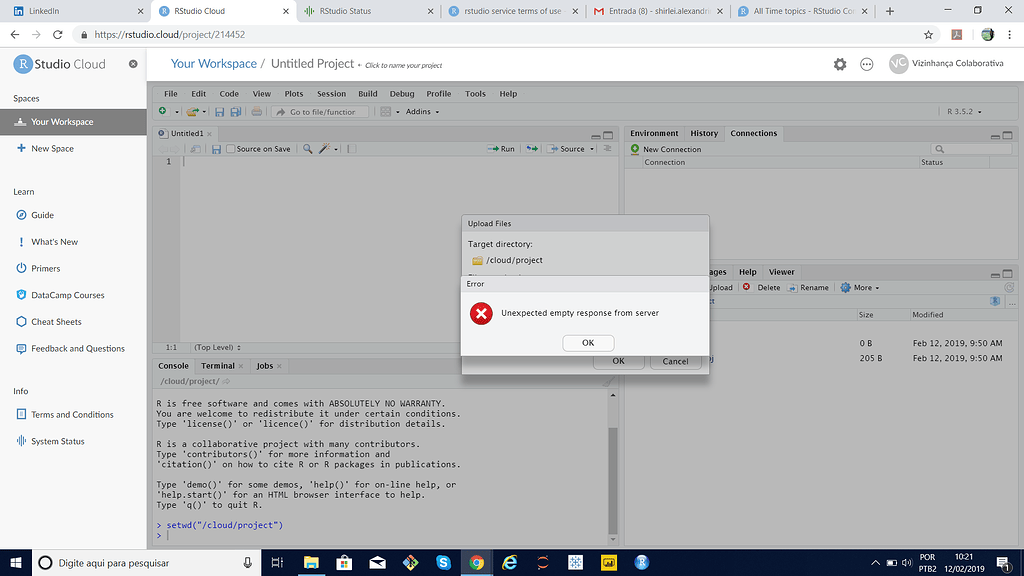
Task: Click the new file plus icon
Action: [x=163, y=112]
